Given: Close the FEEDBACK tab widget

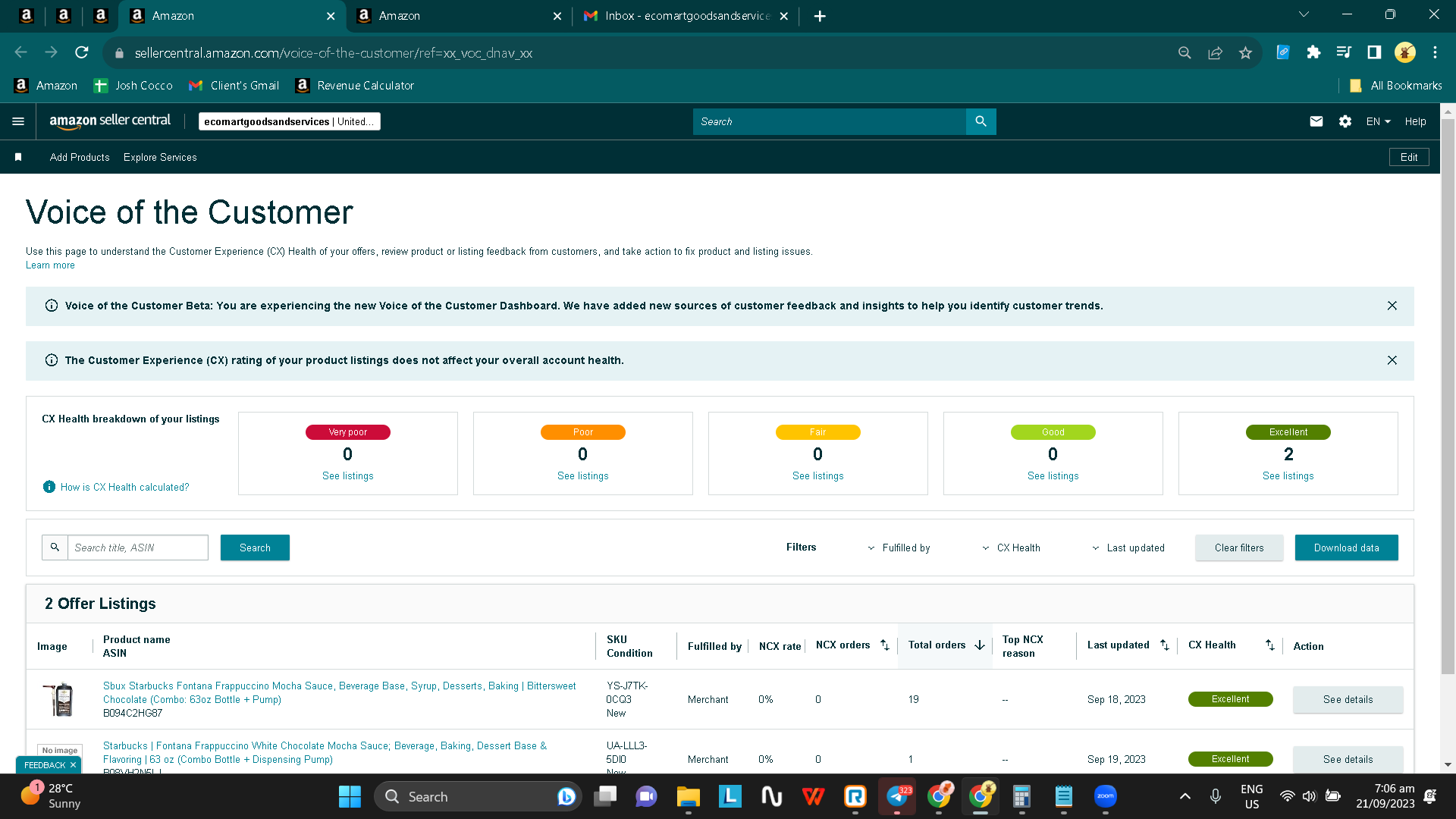Looking at the screenshot, I should (73, 765).
